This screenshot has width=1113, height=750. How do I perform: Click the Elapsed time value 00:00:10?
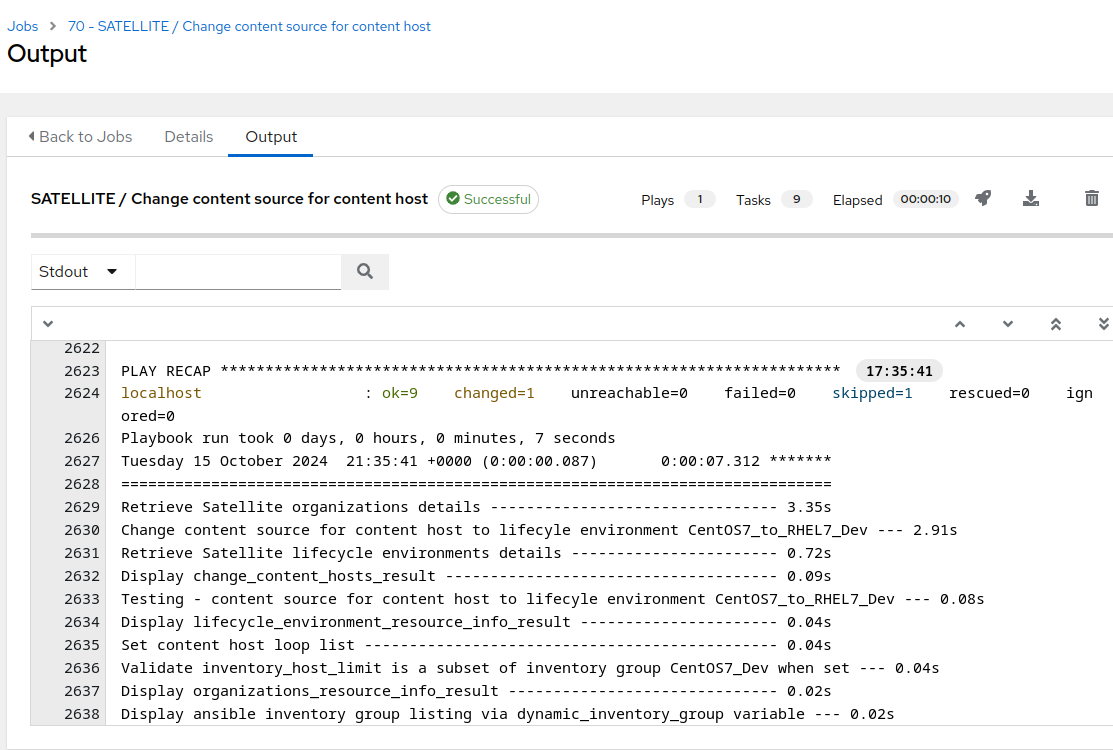(x=926, y=199)
